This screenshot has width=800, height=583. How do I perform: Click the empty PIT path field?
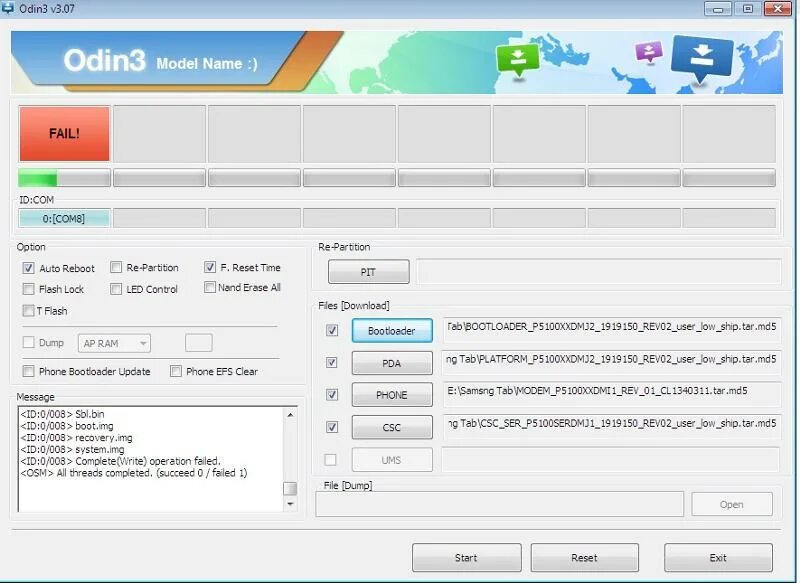[x=599, y=271]
